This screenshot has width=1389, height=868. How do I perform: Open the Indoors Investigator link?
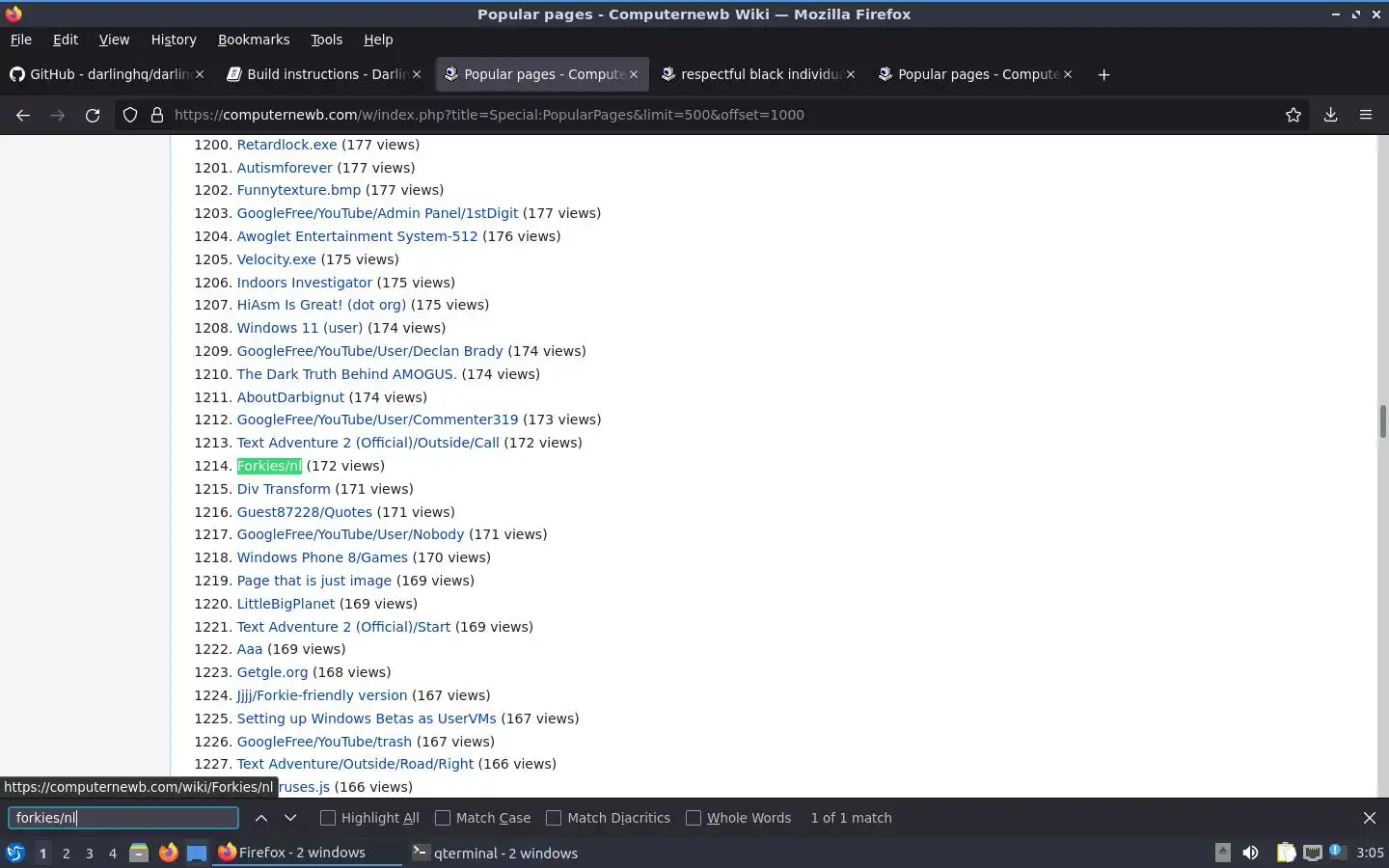(305, 283)
